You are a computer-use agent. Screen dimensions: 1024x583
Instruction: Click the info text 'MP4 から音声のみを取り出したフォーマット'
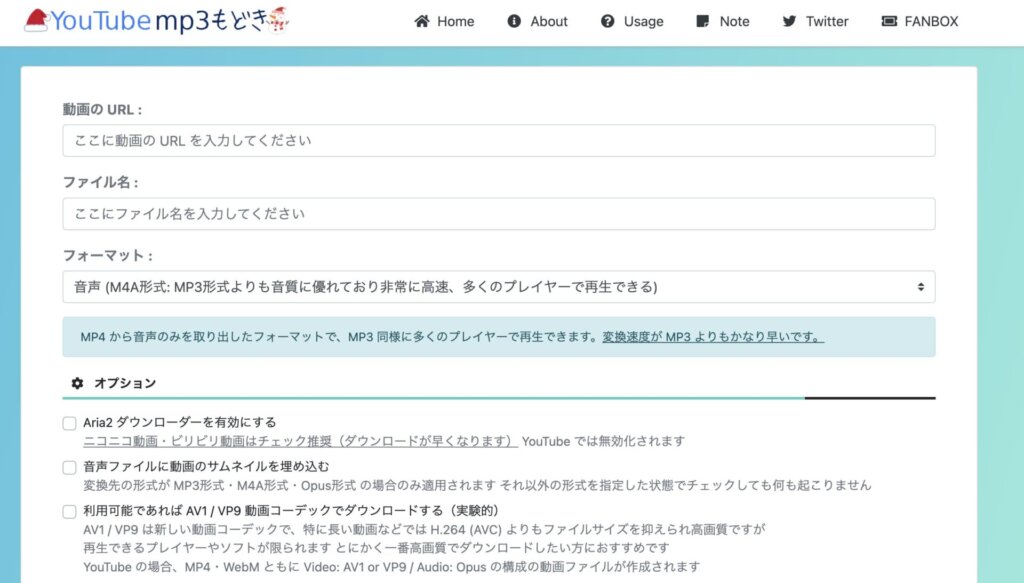[339, 337]
